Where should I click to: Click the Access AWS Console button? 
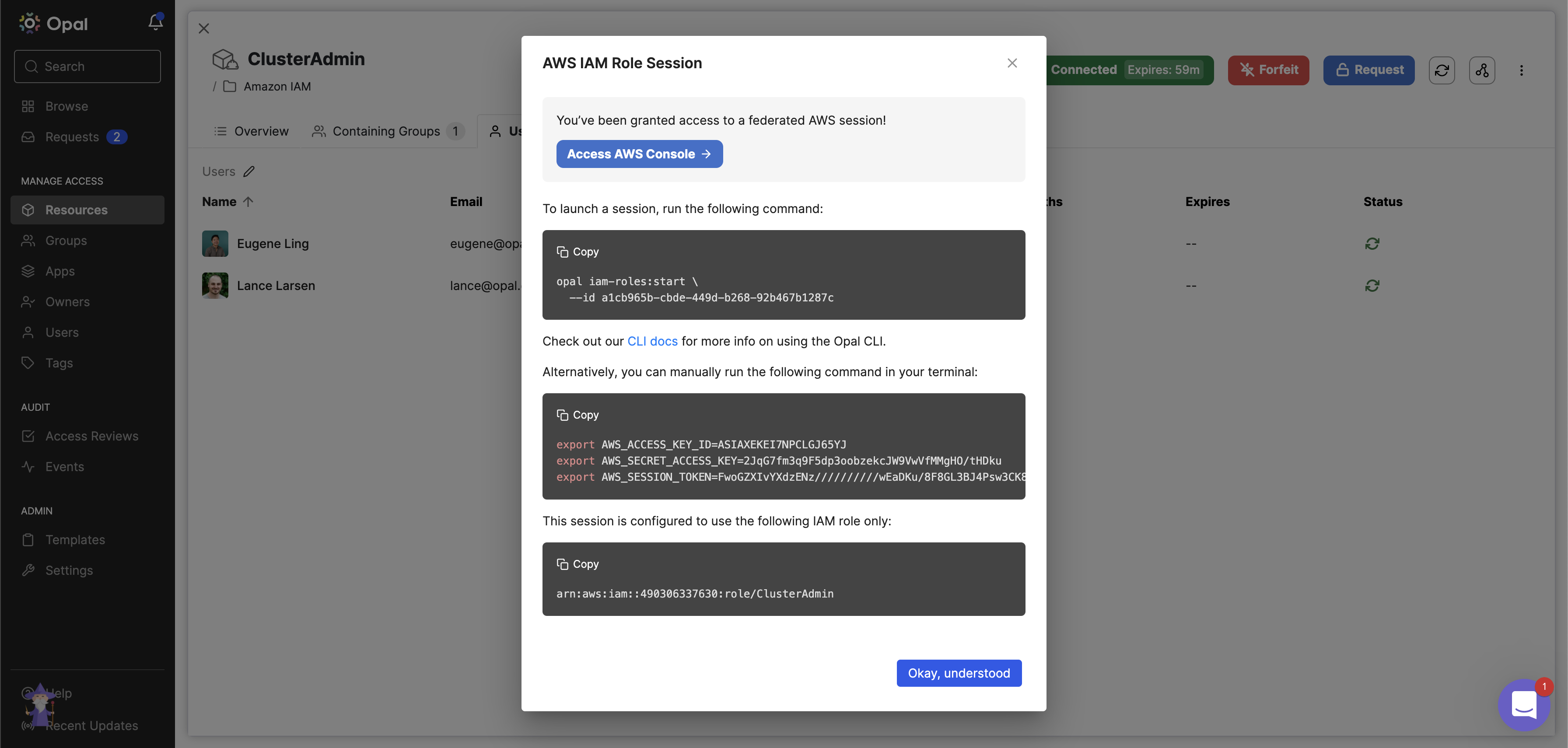click(x=639, y=154)
